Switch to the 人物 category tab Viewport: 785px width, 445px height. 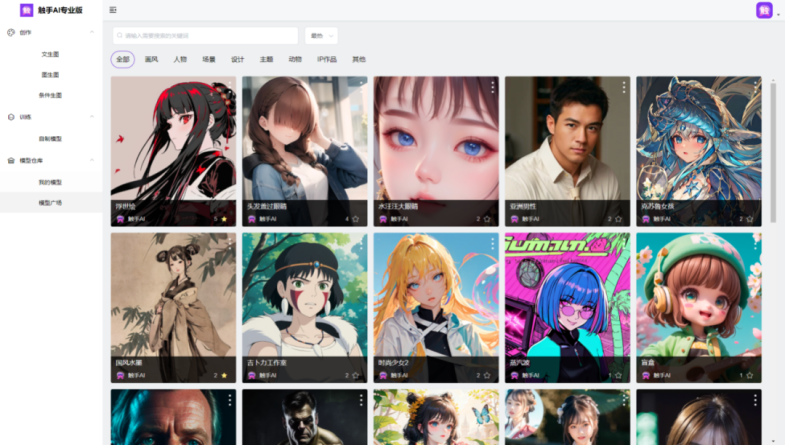coord(180,59)
